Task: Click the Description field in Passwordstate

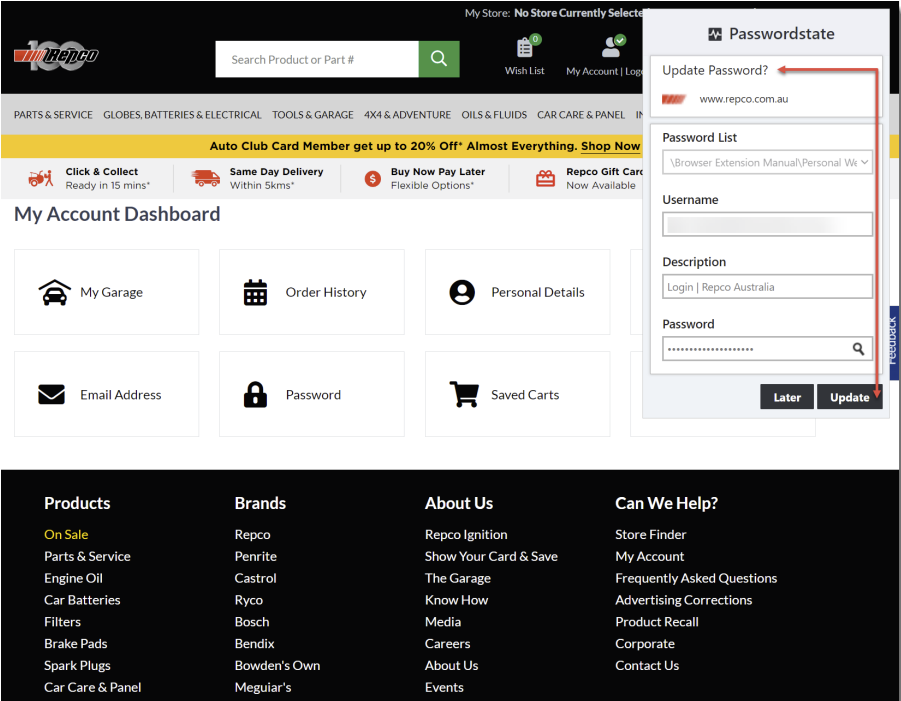Action: point(767,287)
